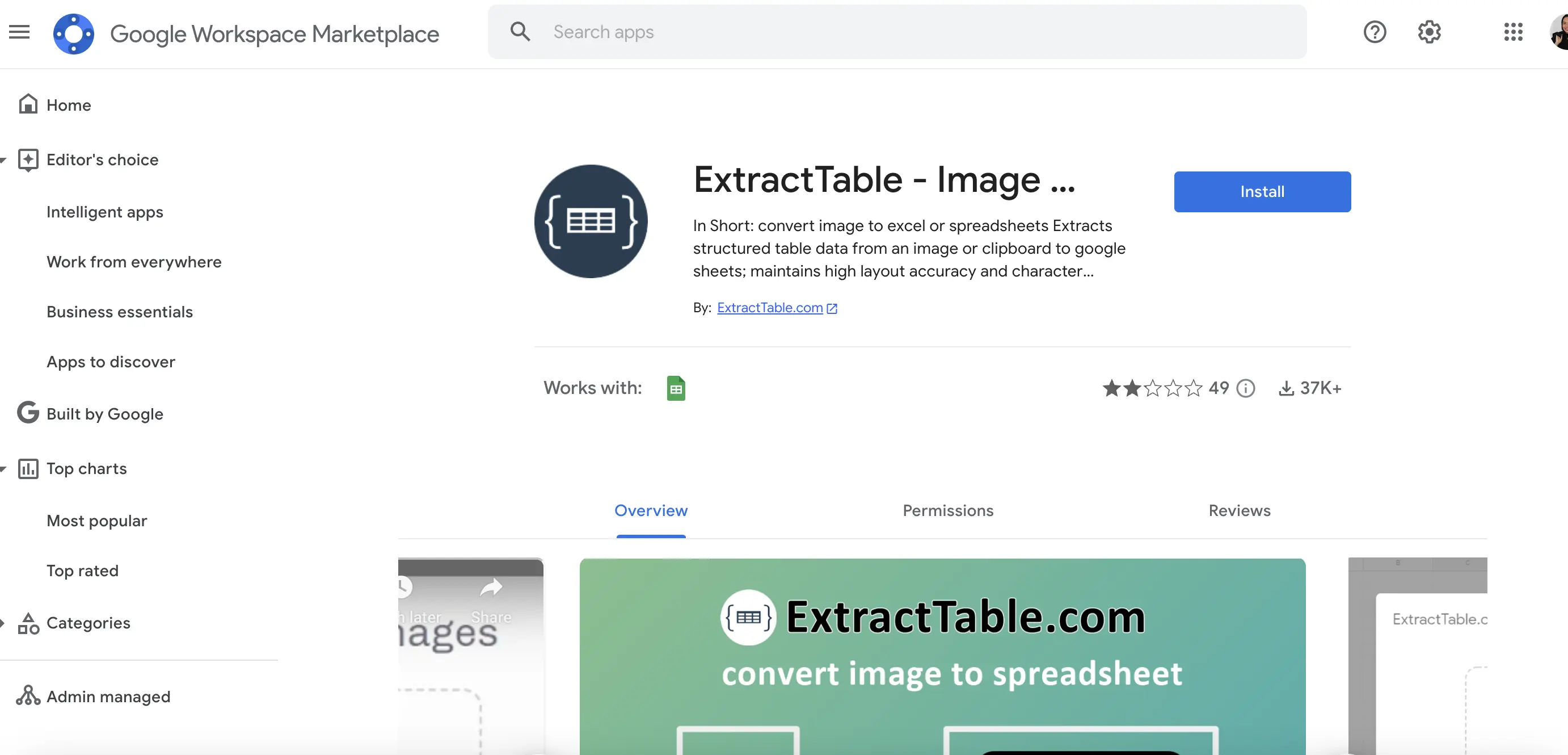Click the Install button
This screenshot has height=755, width=1568.
[x=1262, y=192]
